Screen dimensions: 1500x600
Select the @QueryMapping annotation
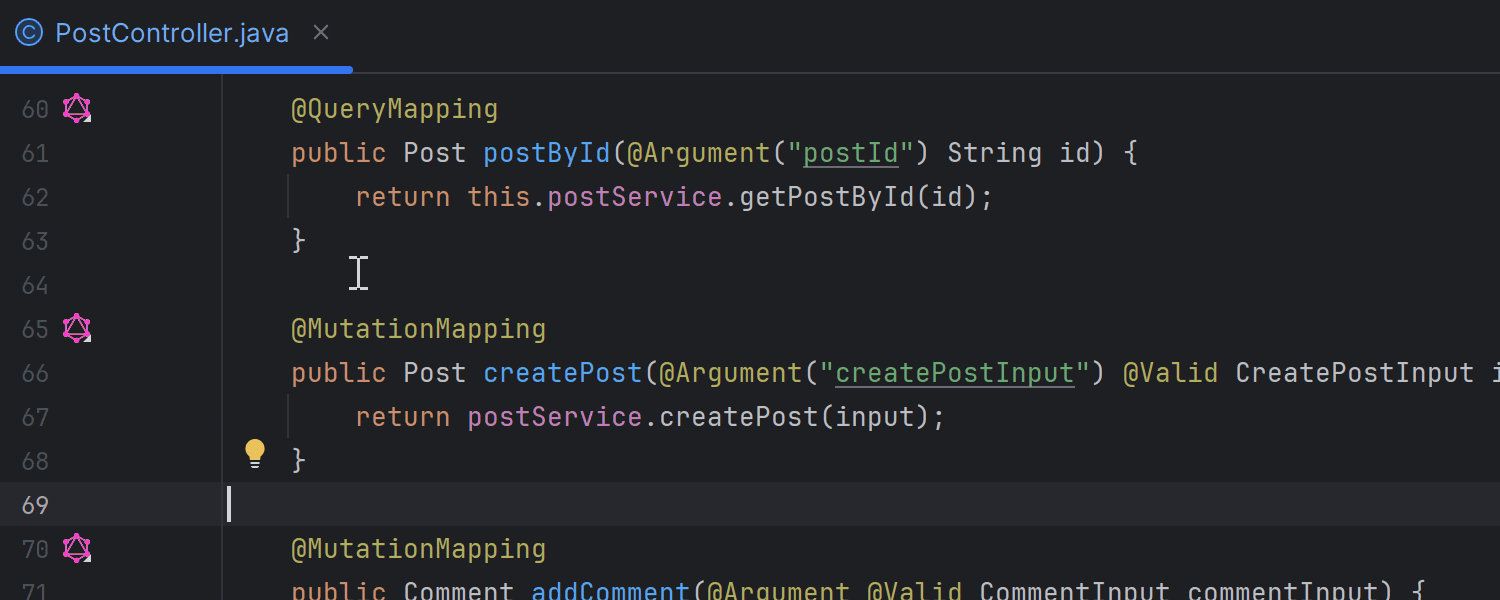[394, 108]
